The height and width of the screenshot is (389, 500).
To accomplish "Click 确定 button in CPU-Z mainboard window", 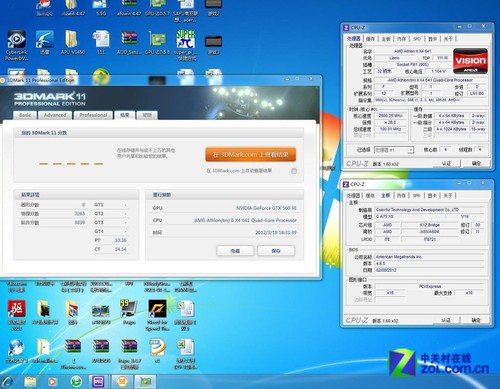I will click(476, 320).
